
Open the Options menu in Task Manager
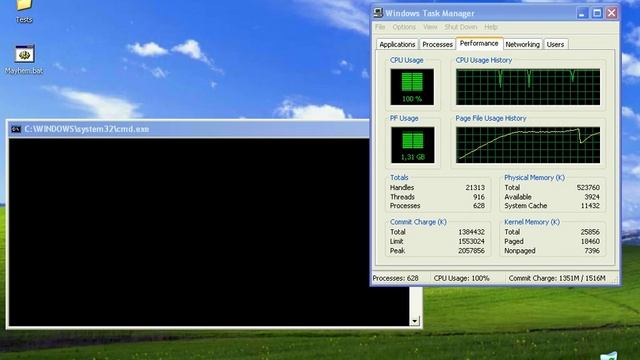(x=404, y=27)
